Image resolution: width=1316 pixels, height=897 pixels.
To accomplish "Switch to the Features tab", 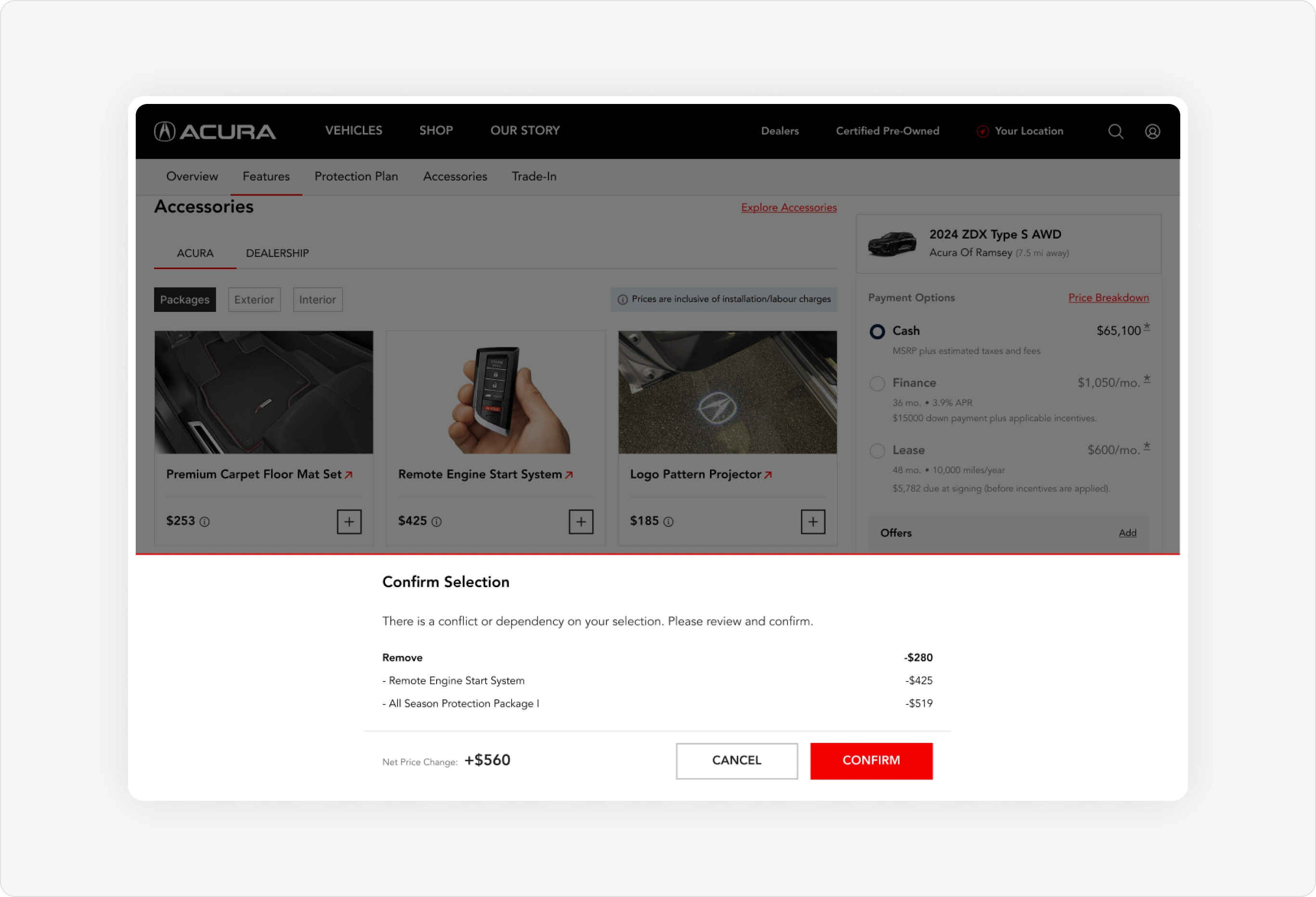I will coord(266,177).
